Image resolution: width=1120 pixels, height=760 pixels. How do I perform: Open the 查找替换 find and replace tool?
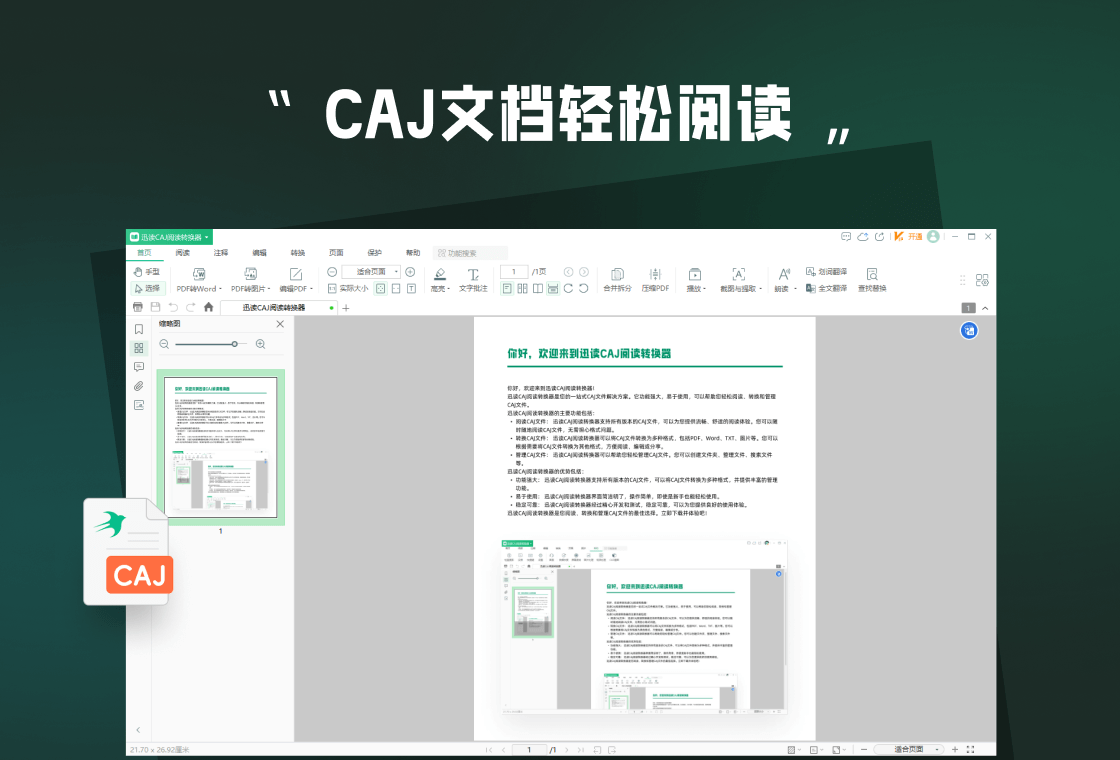click(x=872, y=280)
